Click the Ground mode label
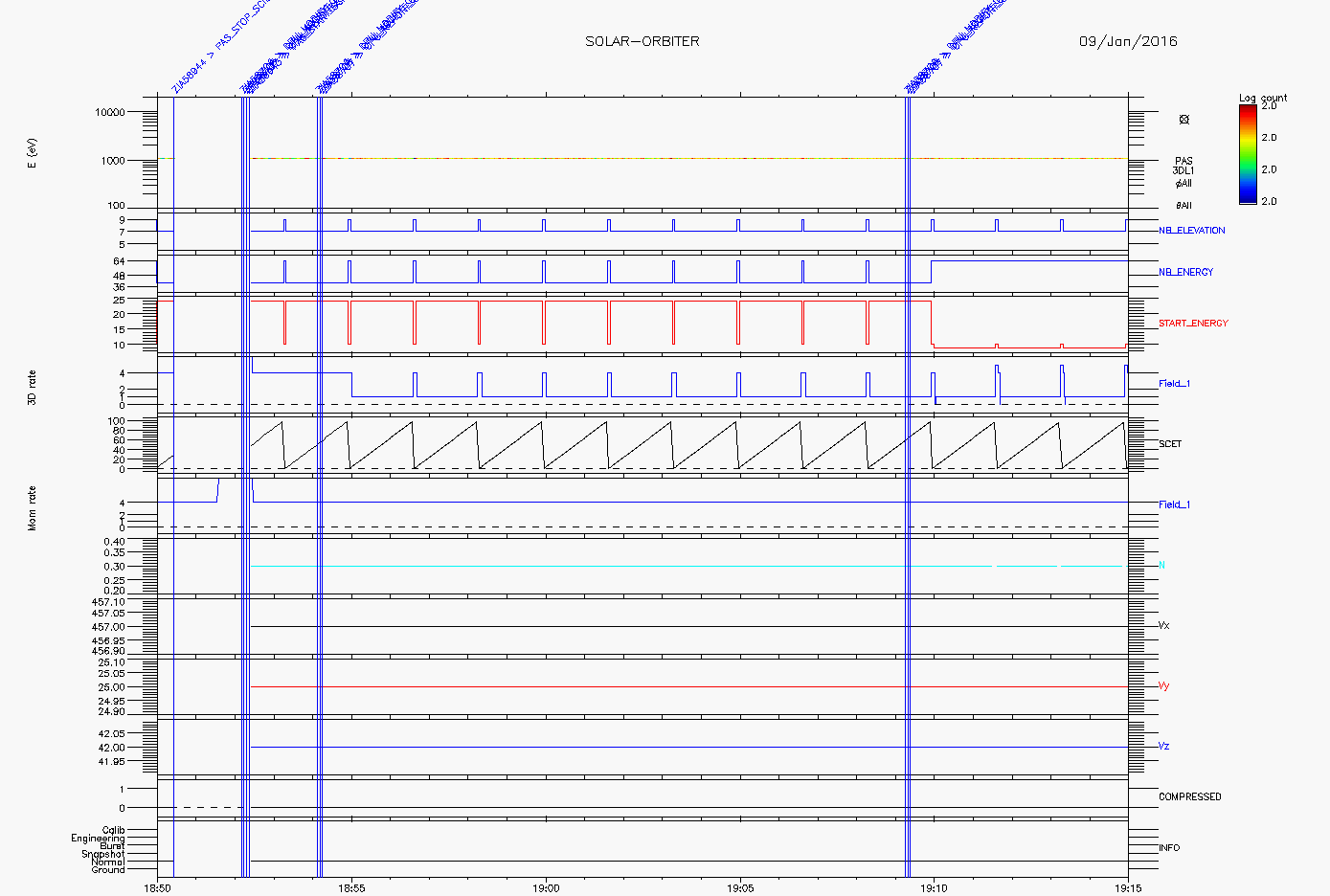Screen dimensions: 1330x896 [x=108, y=870]
